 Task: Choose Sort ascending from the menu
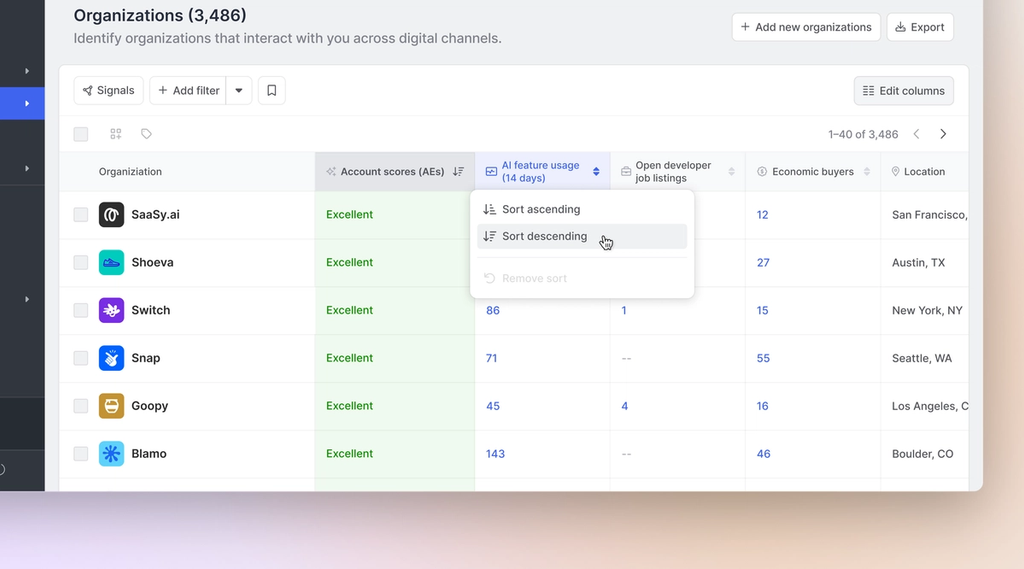[582, 209]
